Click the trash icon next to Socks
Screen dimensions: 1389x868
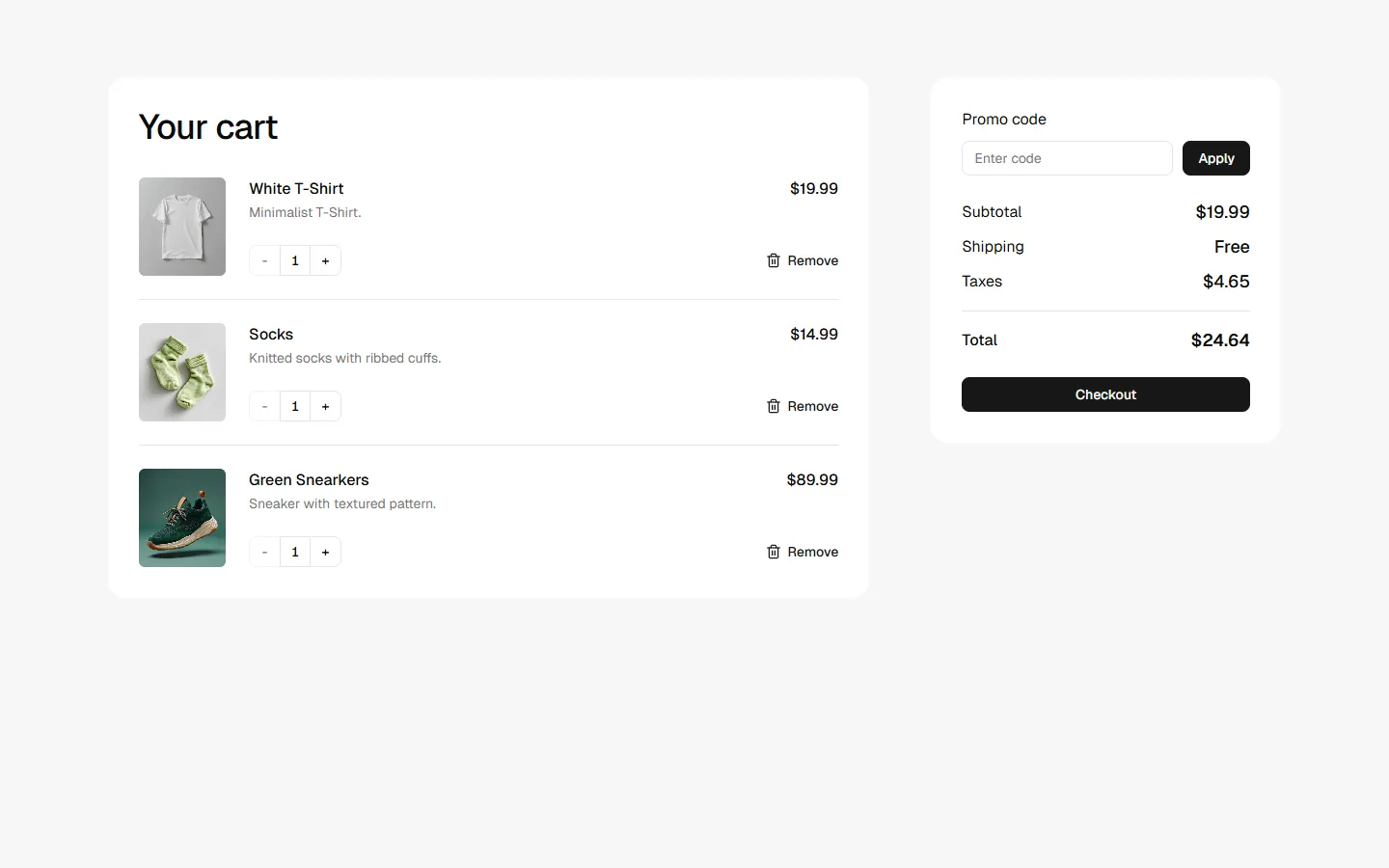773,406
